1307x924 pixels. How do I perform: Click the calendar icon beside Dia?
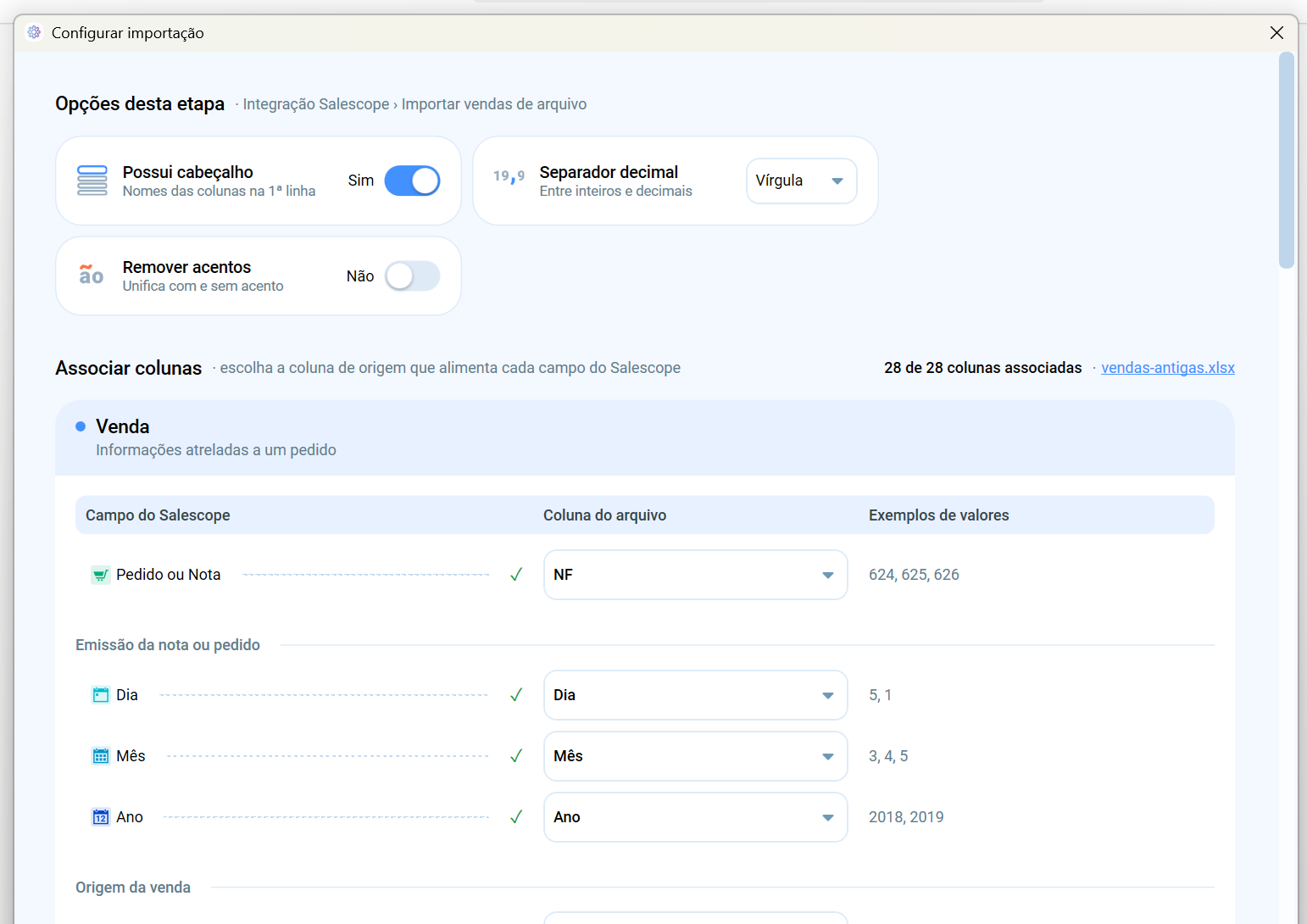pyautogui.click(x=101, y=695)
